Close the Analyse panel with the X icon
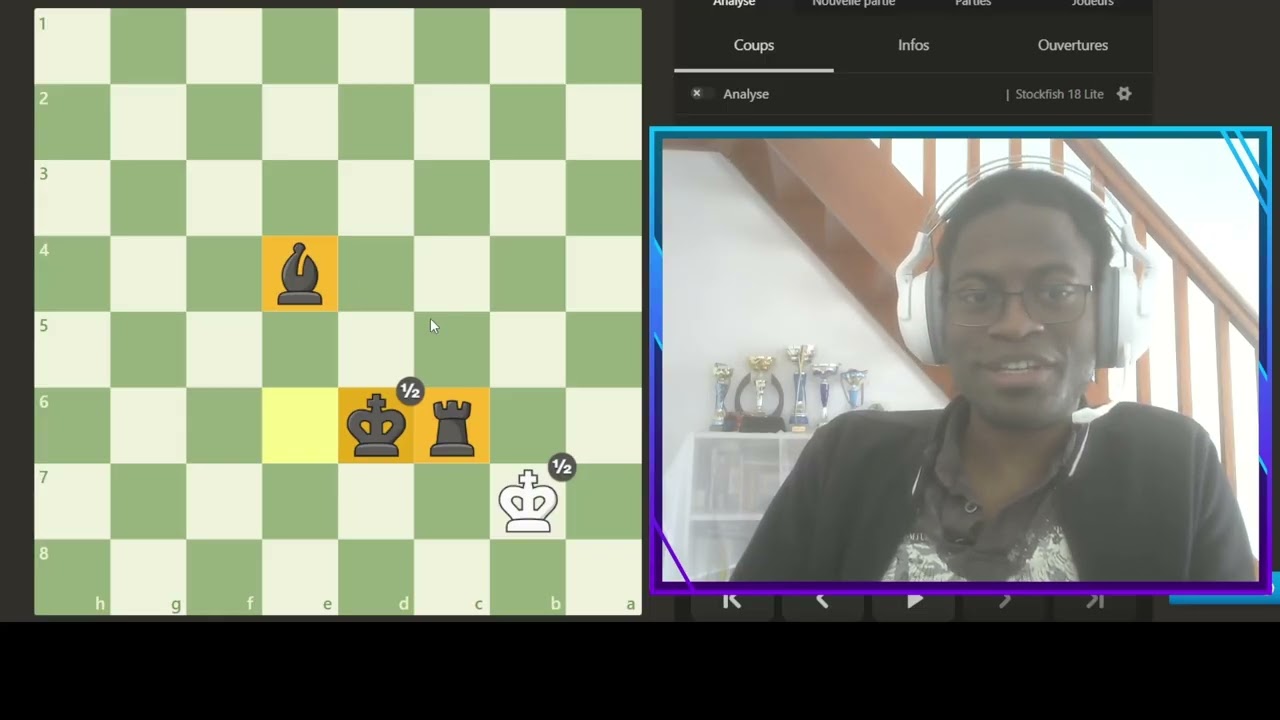 [x=697, y=94]
